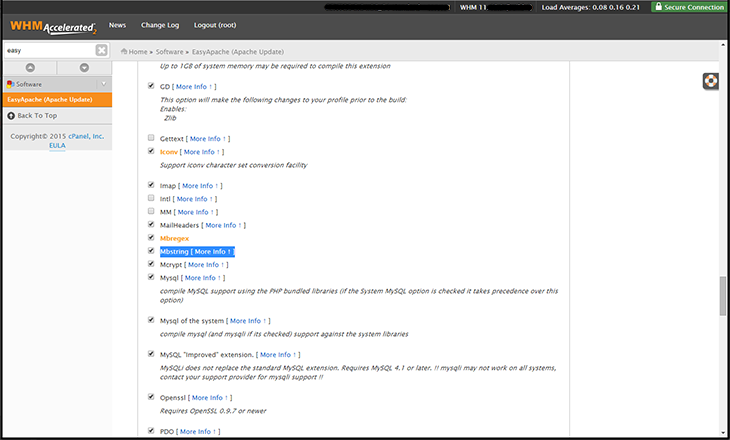Expand More Info for Gettext
This screenshot has height=440, width=730.
point(208,139)
